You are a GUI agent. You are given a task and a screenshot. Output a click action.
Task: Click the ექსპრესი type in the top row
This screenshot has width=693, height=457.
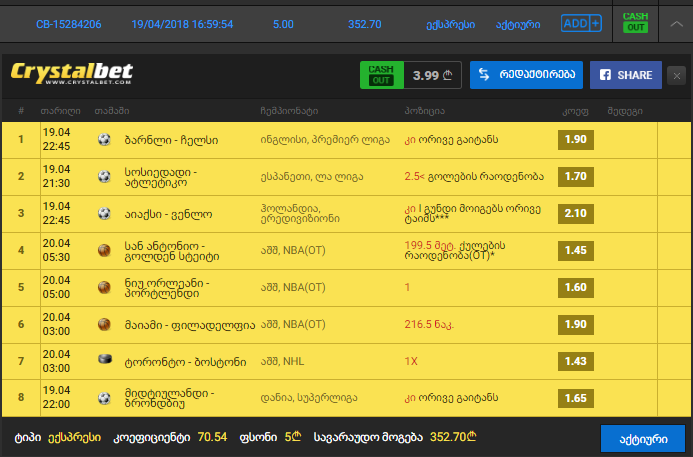tap(450, 25)
